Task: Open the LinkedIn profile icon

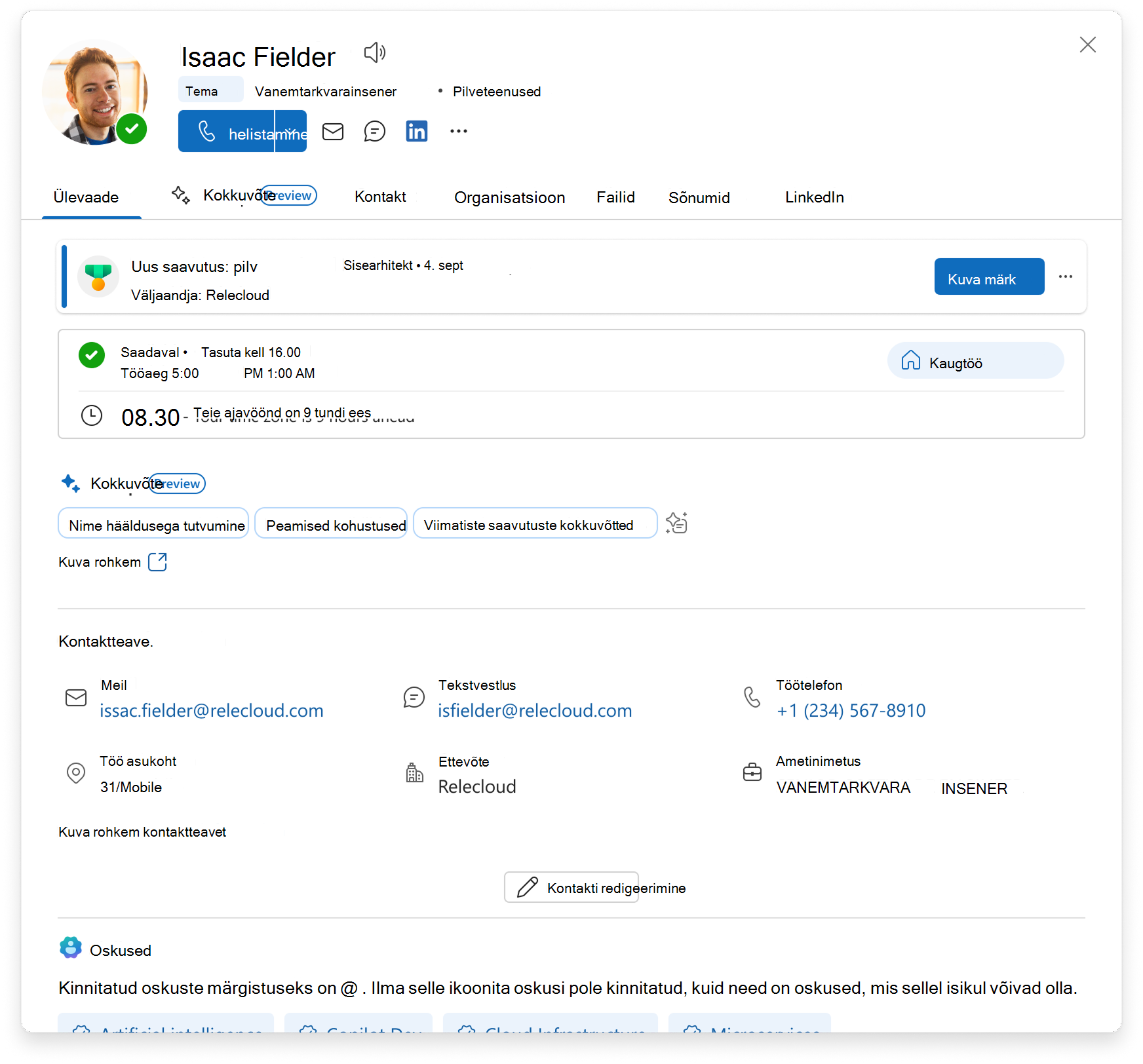Action: coord(417,132)
